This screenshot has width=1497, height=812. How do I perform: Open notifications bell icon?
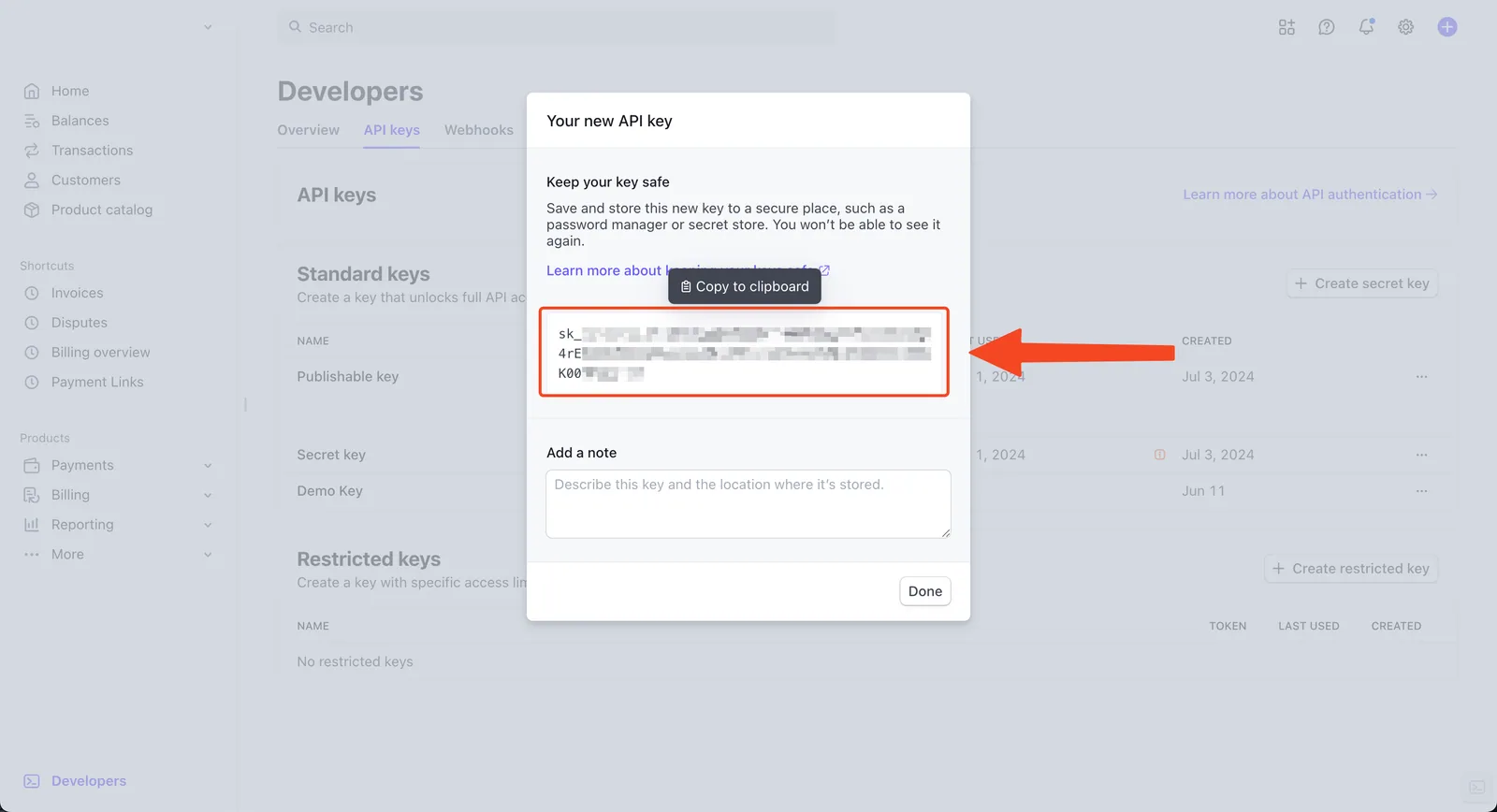point(1366,27)
